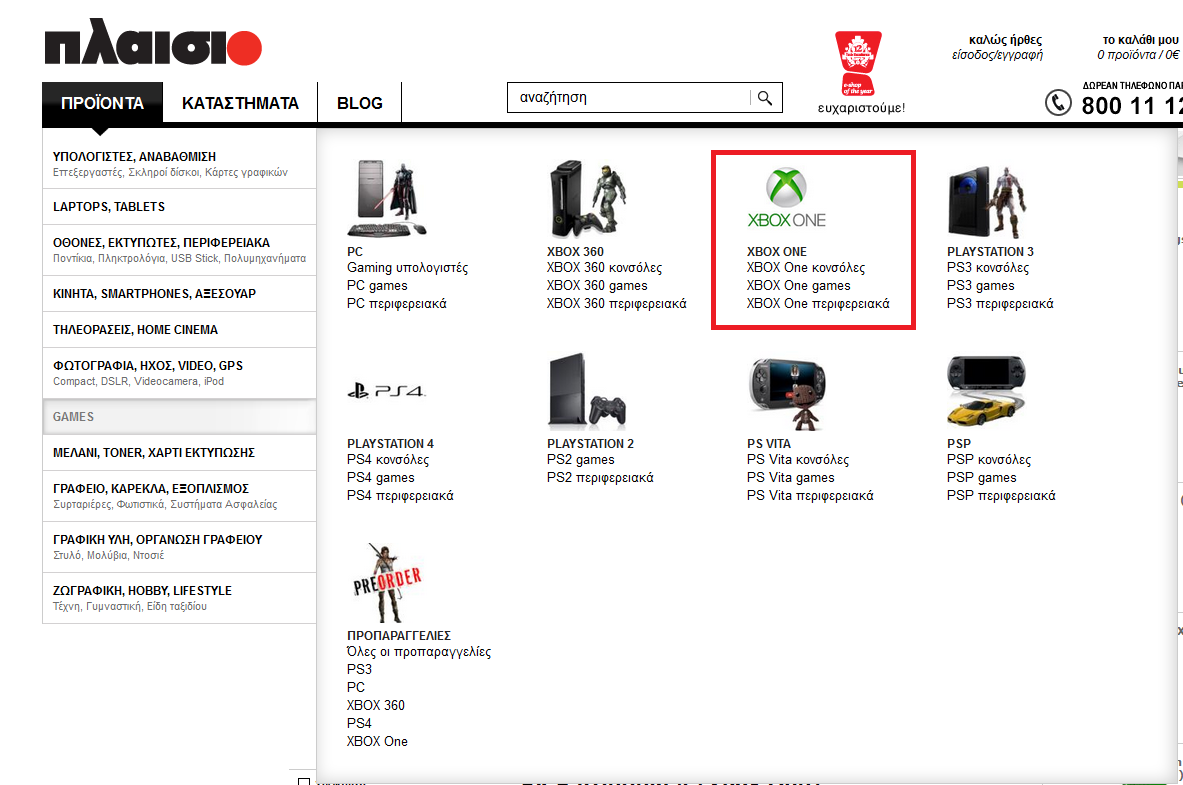
Task: Open the PlayStation 2 console image
Action: (587, 391)
